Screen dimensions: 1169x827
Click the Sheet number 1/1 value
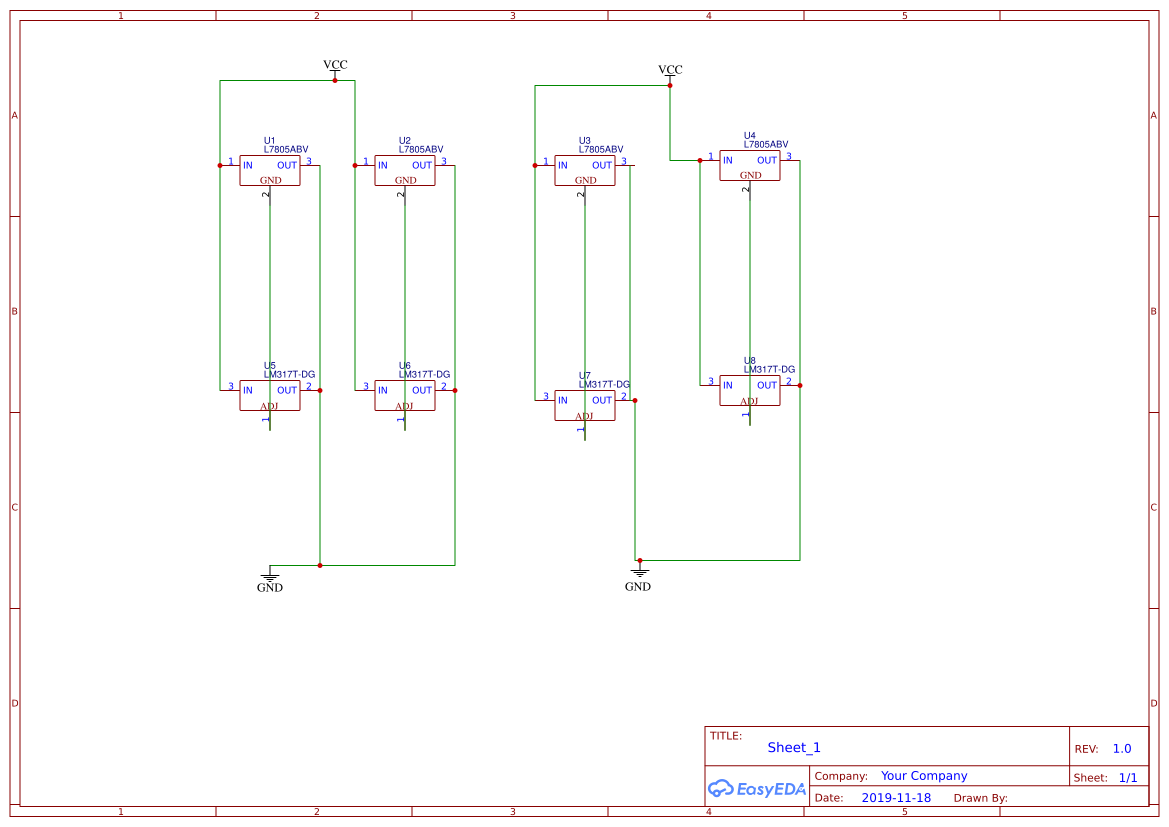click(1127, 777)
